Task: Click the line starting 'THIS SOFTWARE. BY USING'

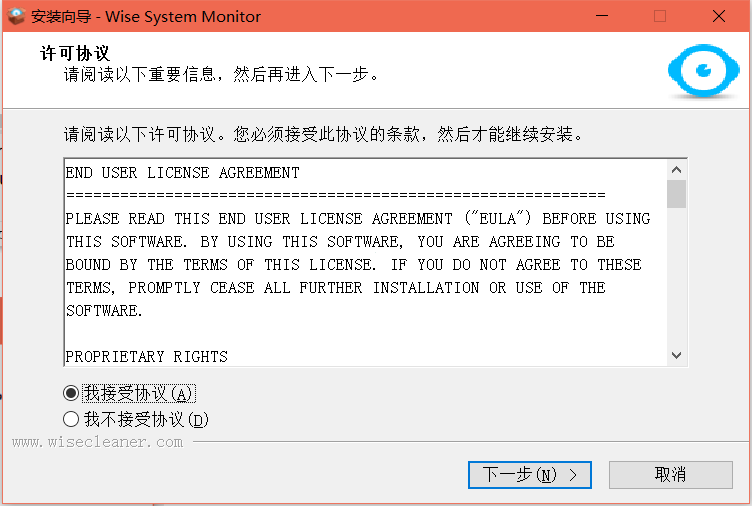Action: tap(340, 242)
